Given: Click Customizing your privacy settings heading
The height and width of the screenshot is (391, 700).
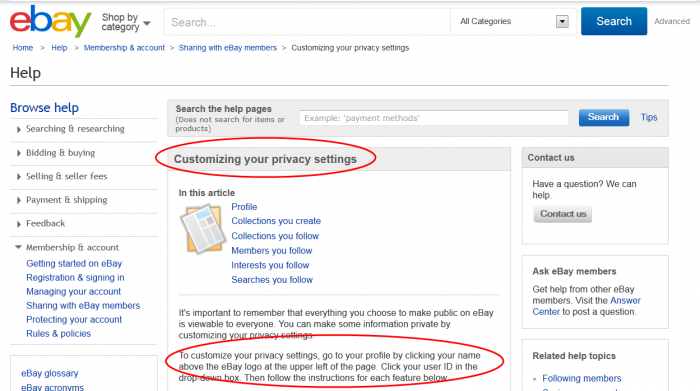Looking at the screenshot, I should pos(265,159).
